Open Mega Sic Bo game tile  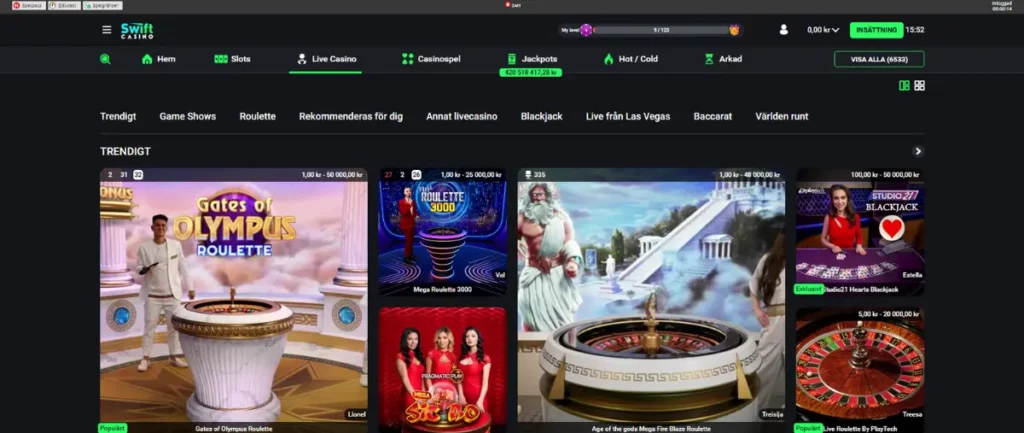pos(443,370)
